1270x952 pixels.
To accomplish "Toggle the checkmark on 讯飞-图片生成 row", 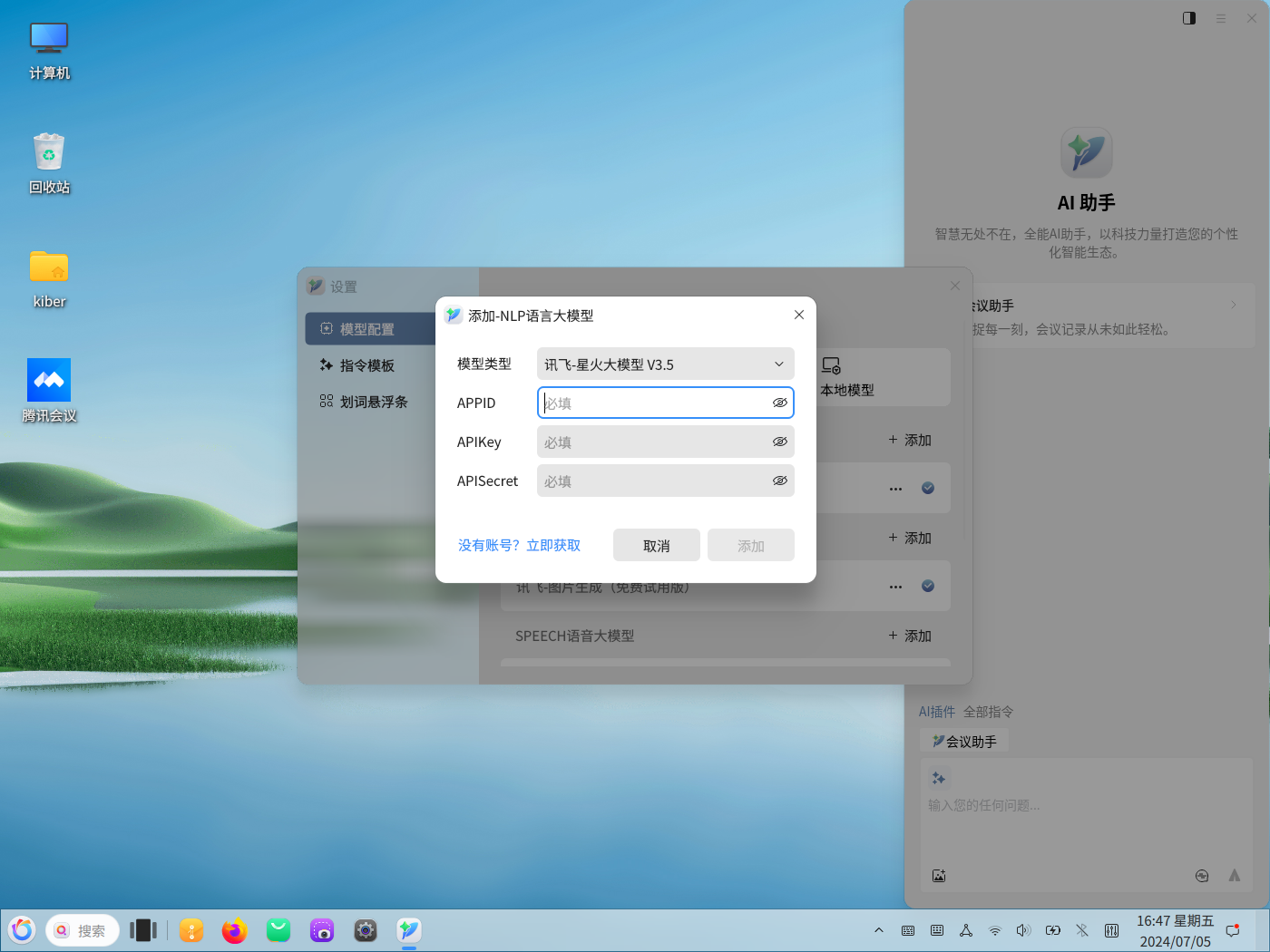I will [928, 586].
